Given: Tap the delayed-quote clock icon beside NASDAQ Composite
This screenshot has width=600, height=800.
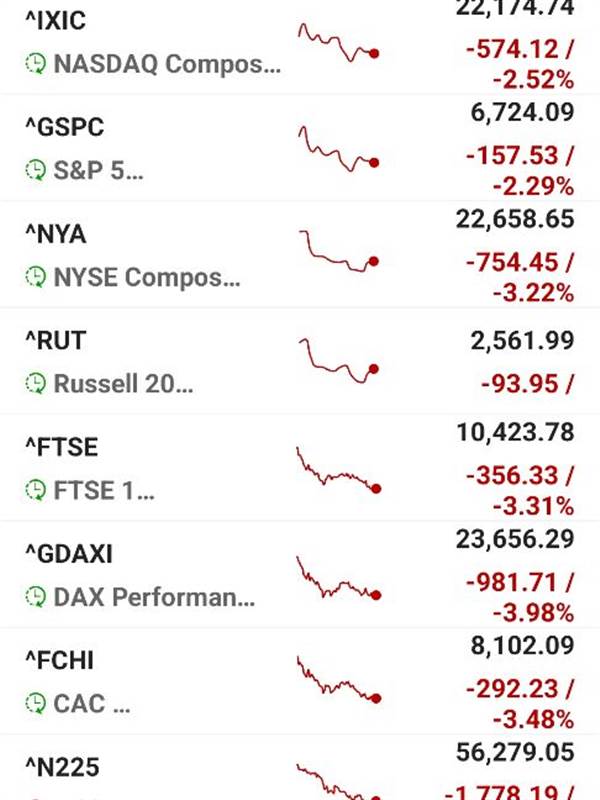Looking at the screenshot, I should (x=36, y=64).
